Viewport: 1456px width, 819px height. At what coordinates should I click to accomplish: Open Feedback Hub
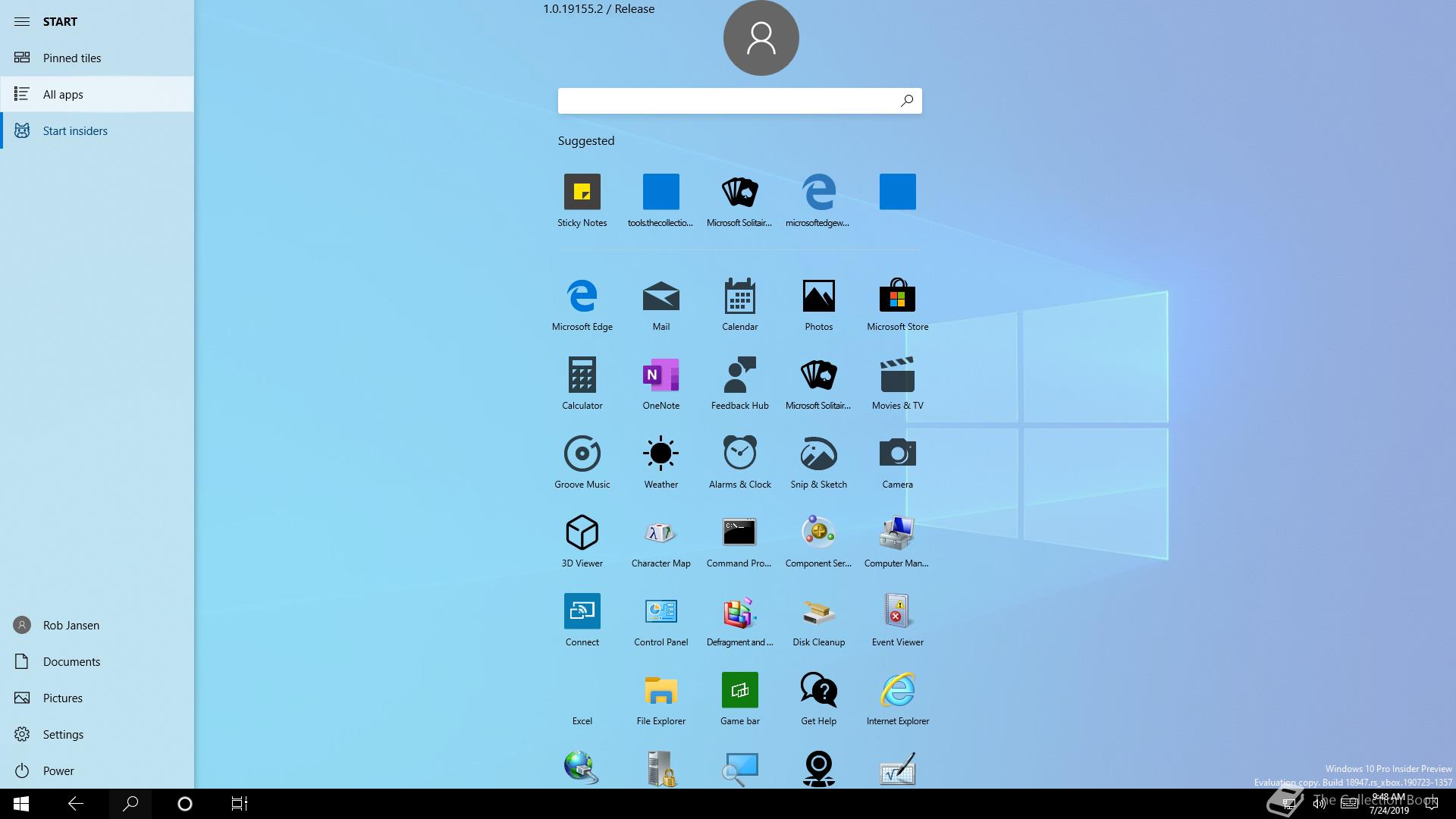point(739,383)
